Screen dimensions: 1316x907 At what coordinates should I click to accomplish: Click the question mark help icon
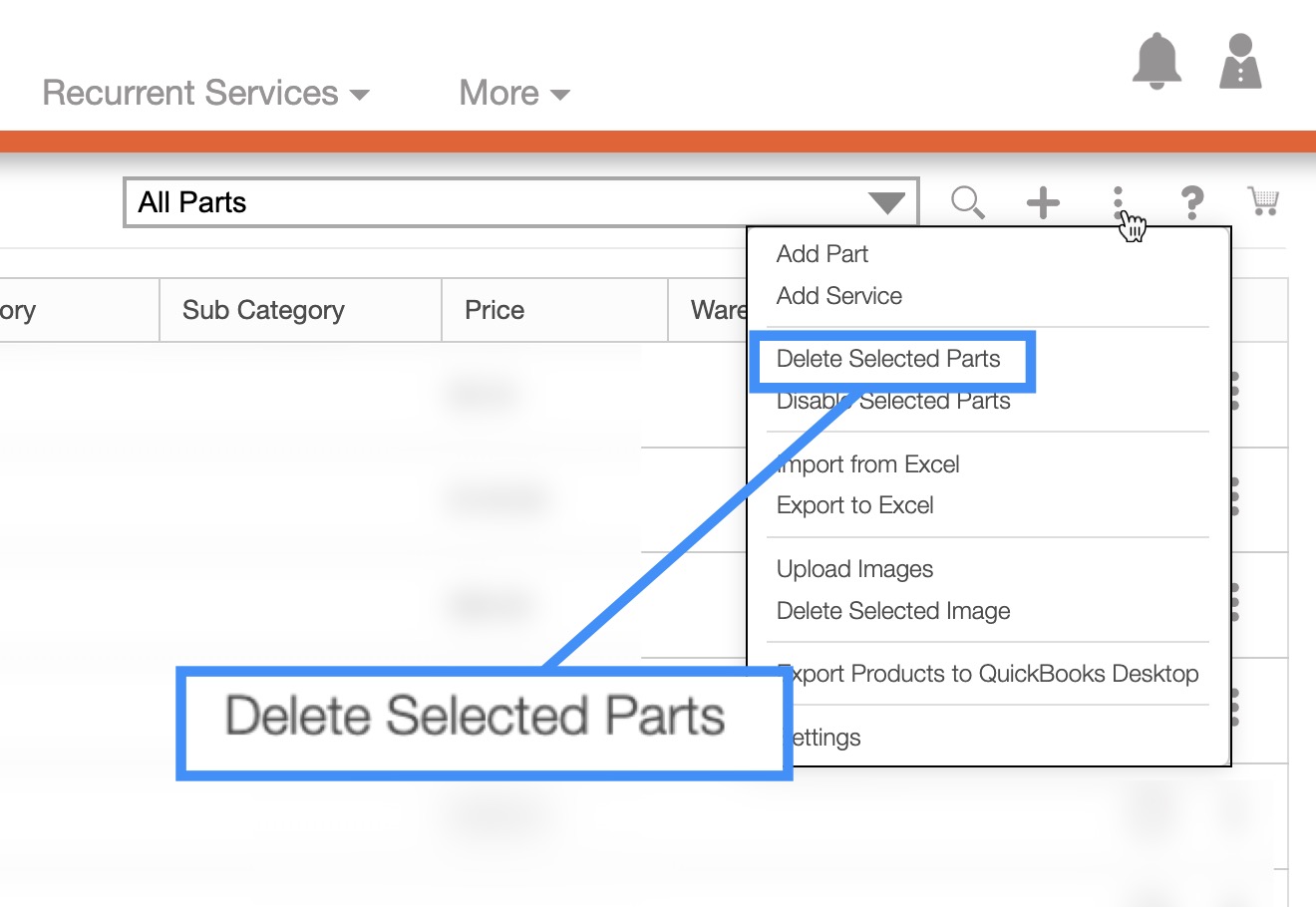coord(1191,202)
